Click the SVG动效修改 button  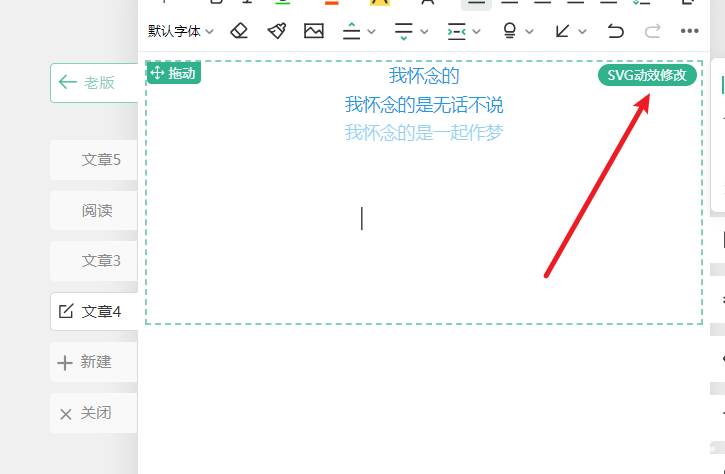point(647,76)
